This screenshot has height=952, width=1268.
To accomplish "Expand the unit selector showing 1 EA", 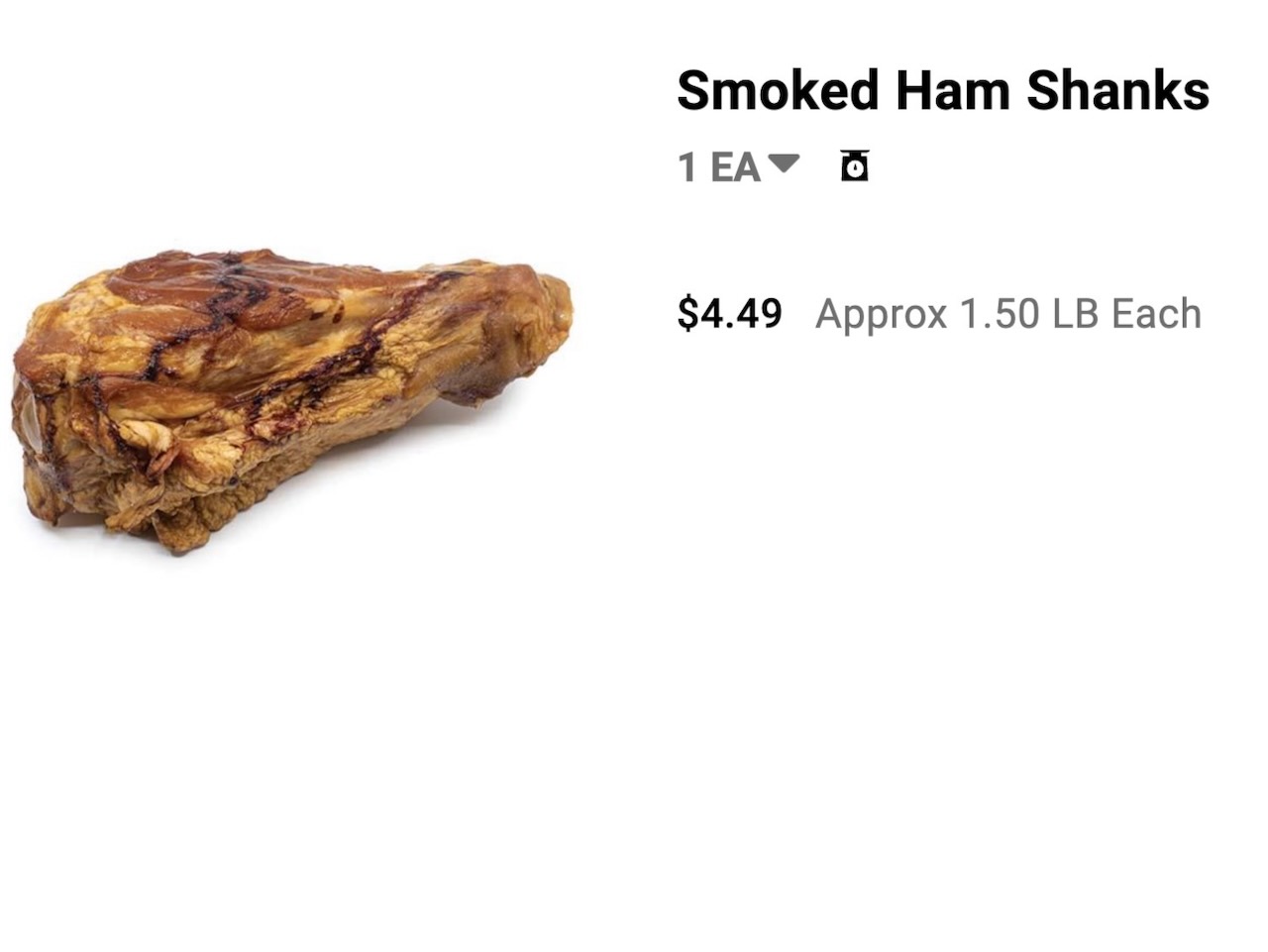I will click(x=738, y=166).
